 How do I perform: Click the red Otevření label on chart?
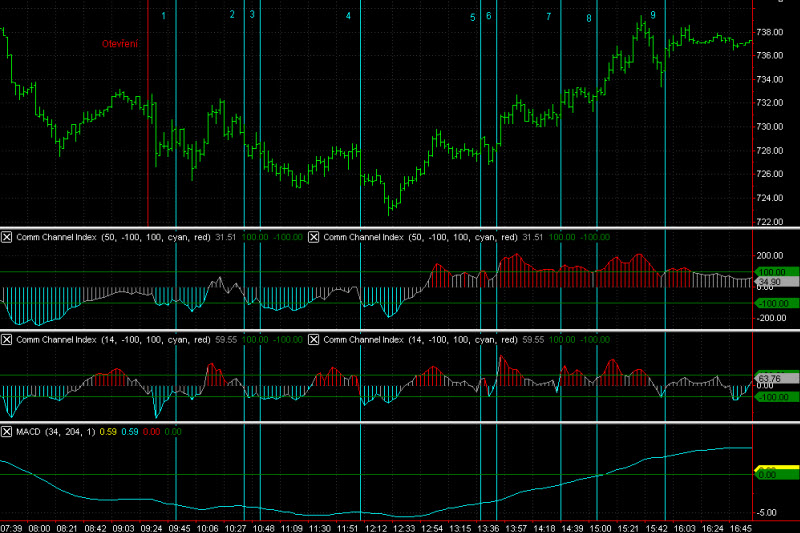pos(120,44)
